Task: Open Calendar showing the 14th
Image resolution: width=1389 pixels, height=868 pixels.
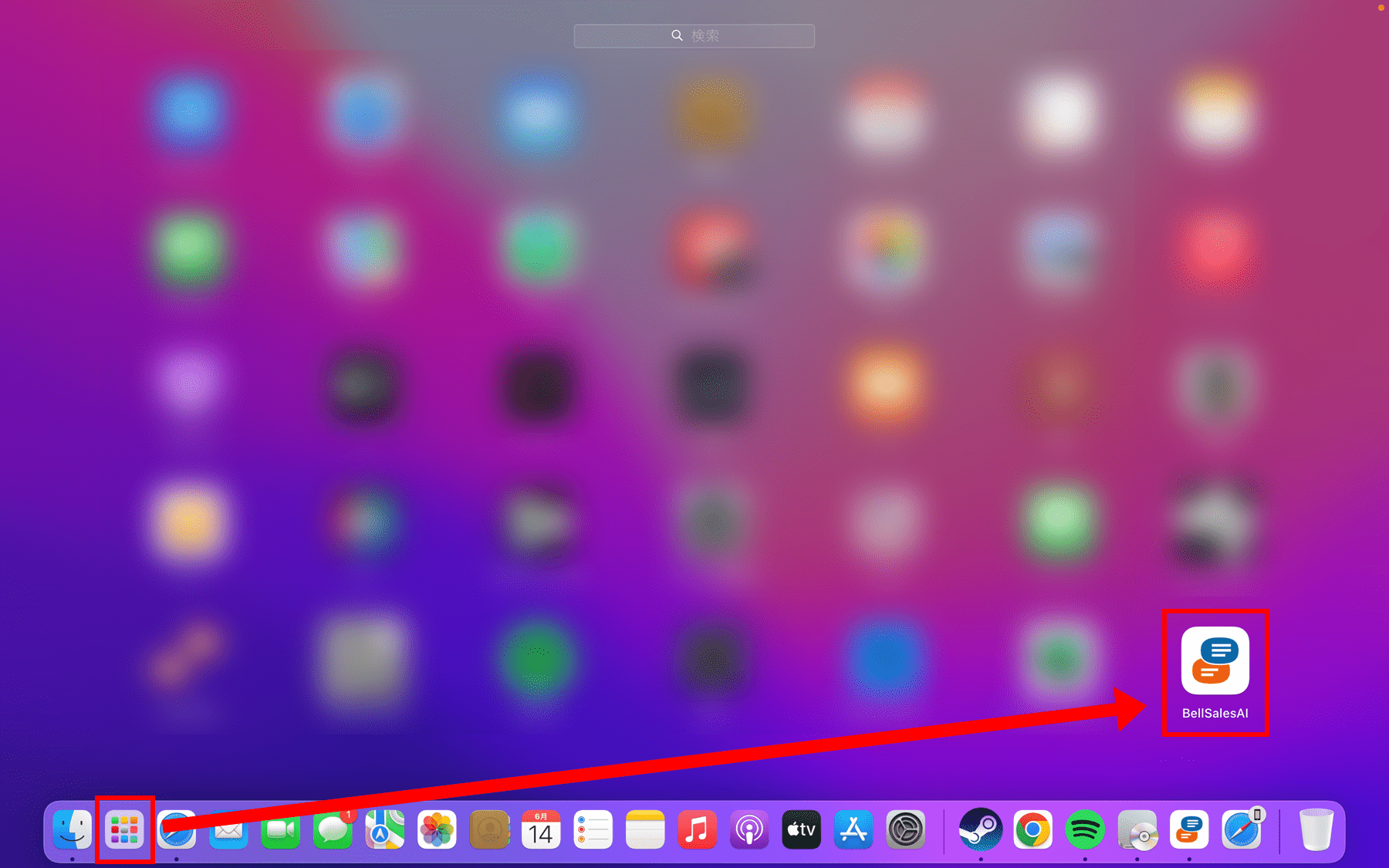Action: [541, 830]
